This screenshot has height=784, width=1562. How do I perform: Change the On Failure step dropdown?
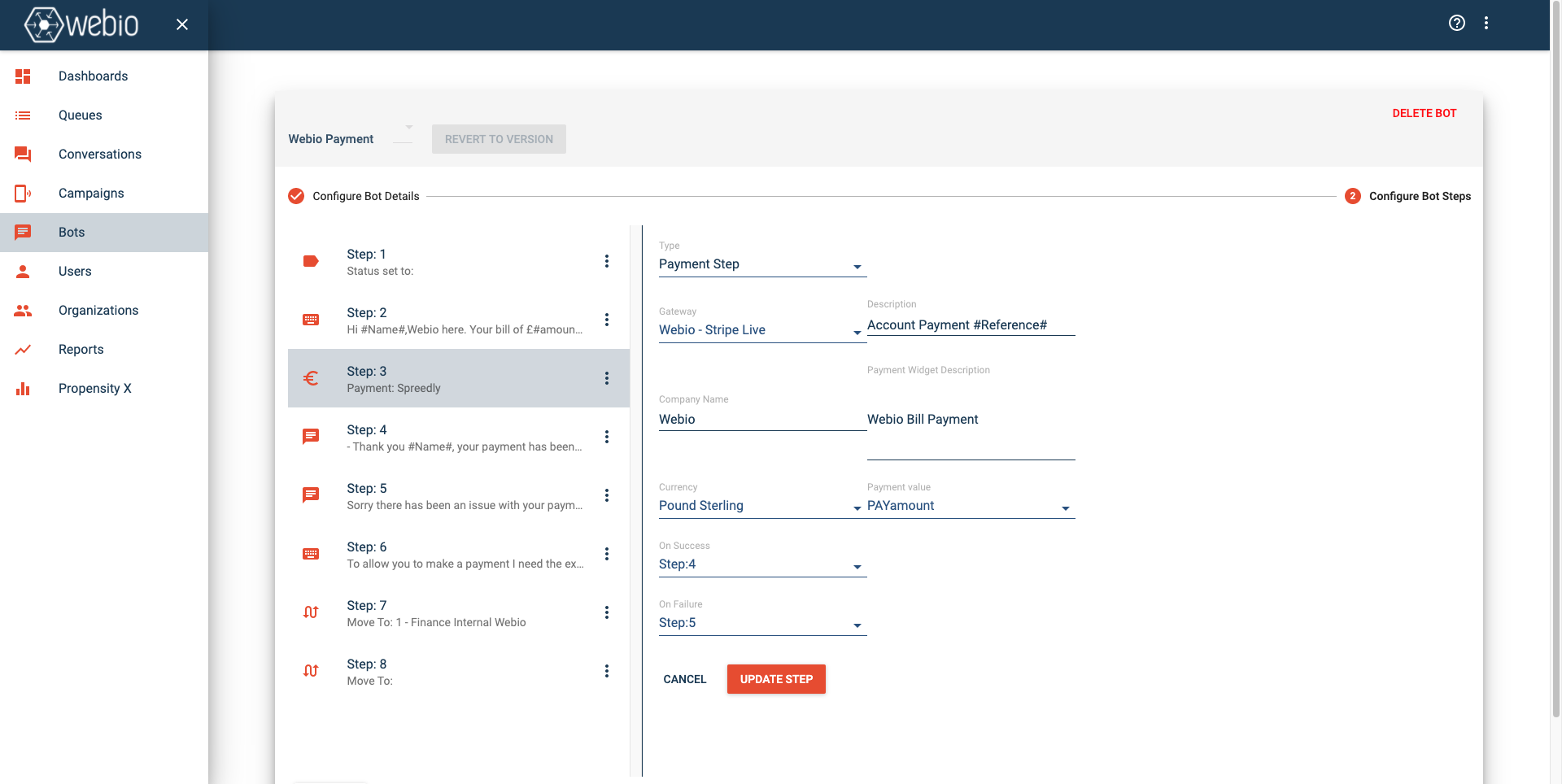[762, 623]
